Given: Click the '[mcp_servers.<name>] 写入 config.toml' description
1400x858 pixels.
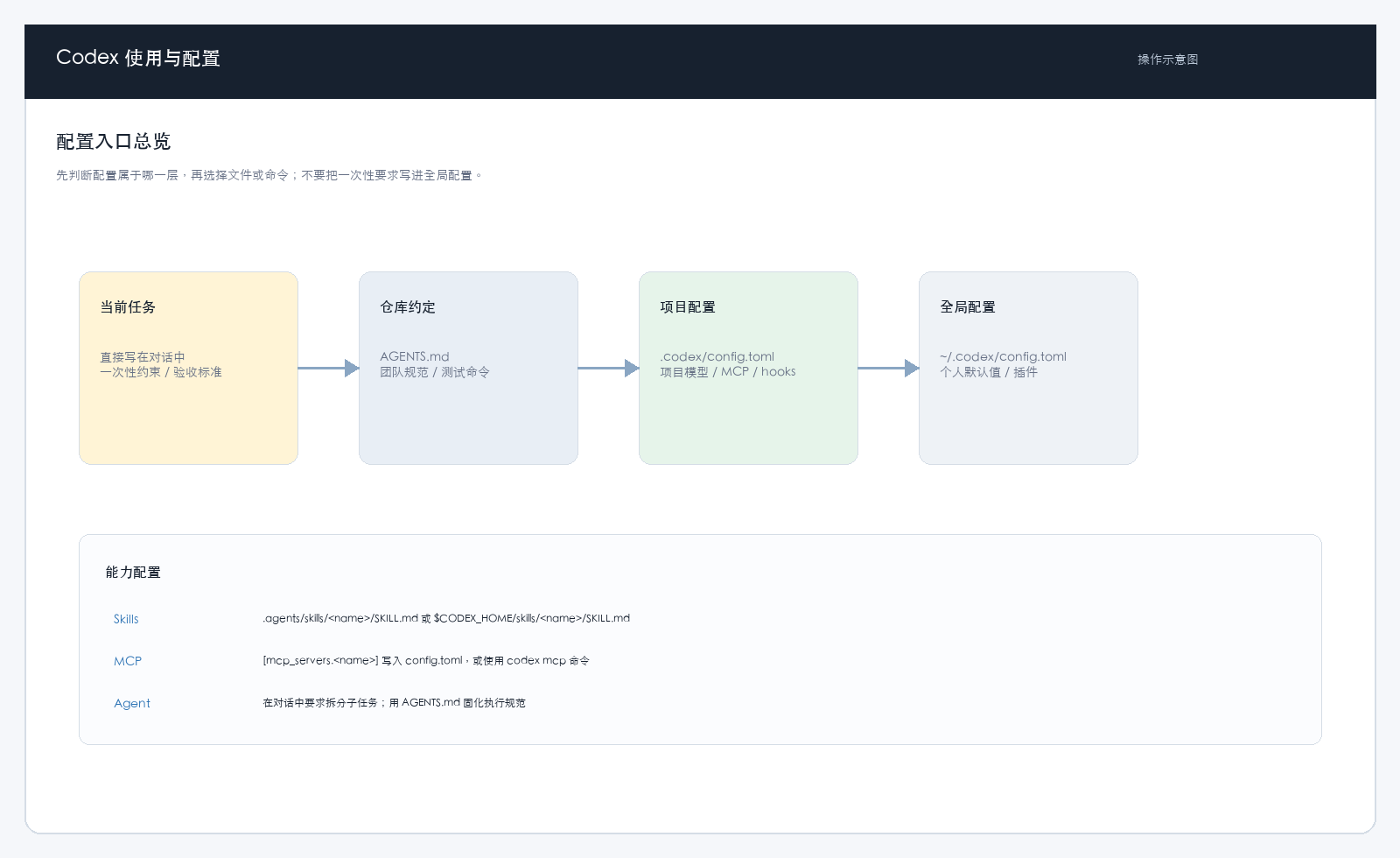Looking at the screenshot, I should (x=426, y=660).
